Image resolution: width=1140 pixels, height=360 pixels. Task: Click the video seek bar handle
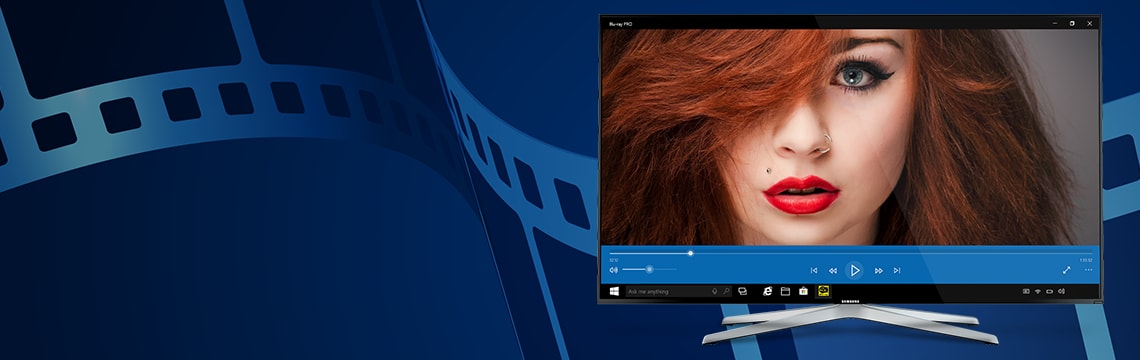tap(690, 253)
